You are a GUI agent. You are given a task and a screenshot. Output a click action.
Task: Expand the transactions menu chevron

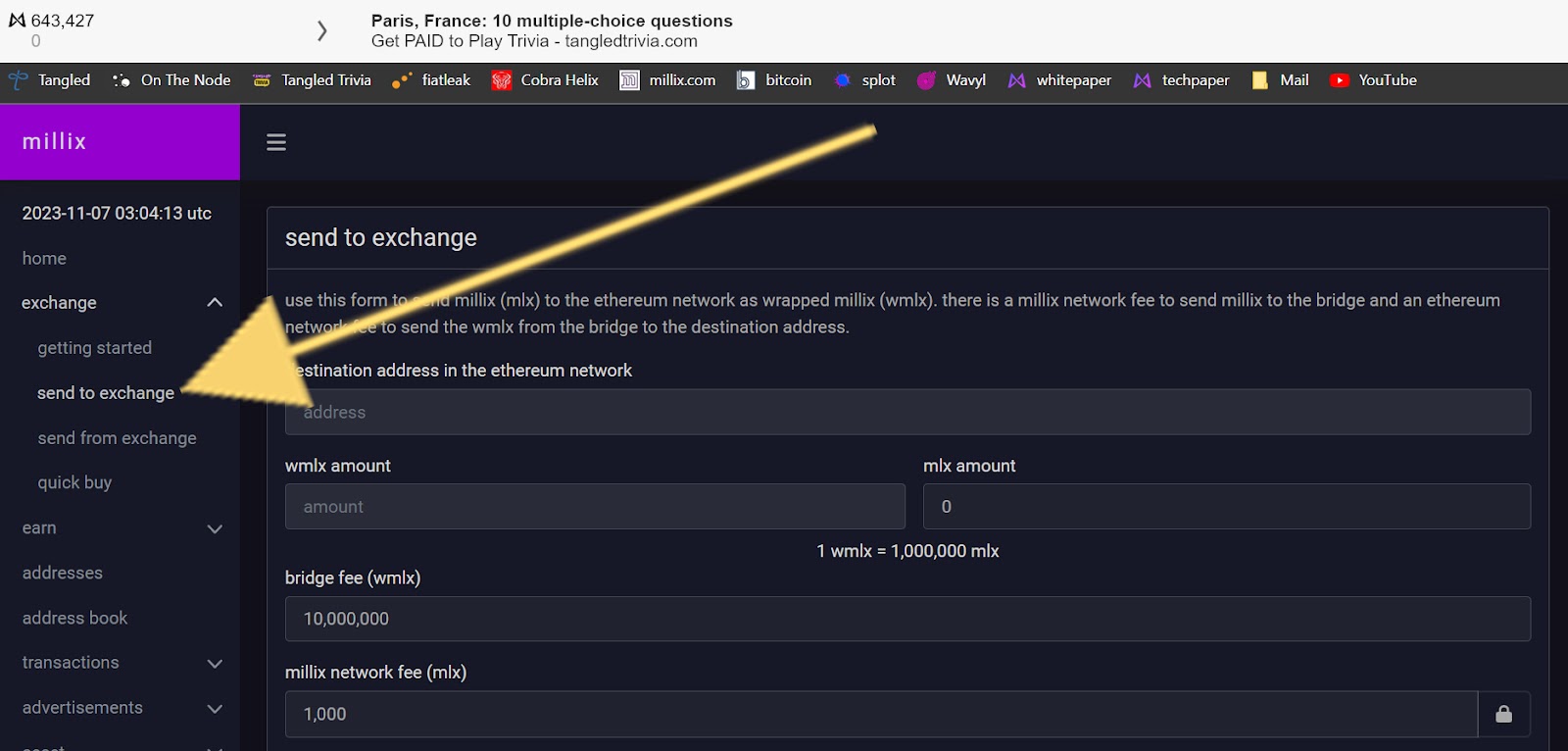coord(215,664)
